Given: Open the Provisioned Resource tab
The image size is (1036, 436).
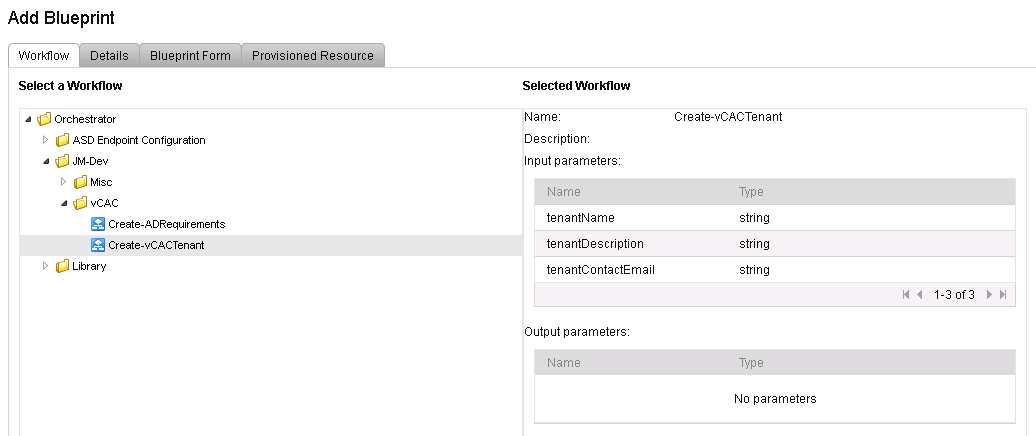Looking at the screenshot, I should 313,55.
